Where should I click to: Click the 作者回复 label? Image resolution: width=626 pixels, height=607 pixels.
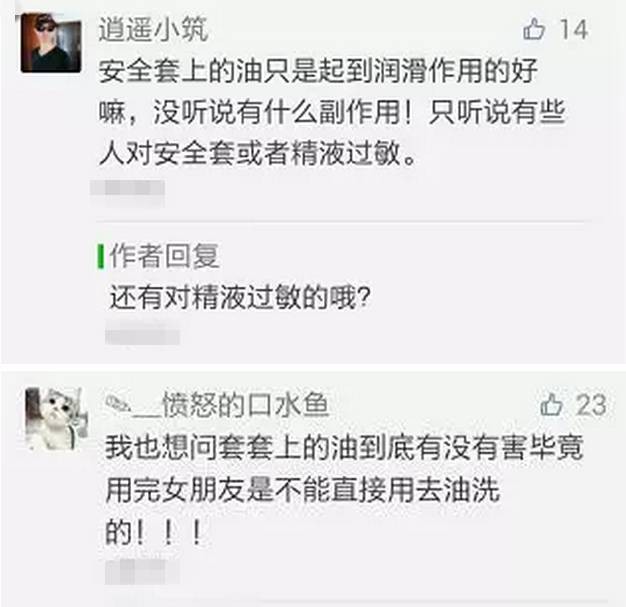pos(164,256)
